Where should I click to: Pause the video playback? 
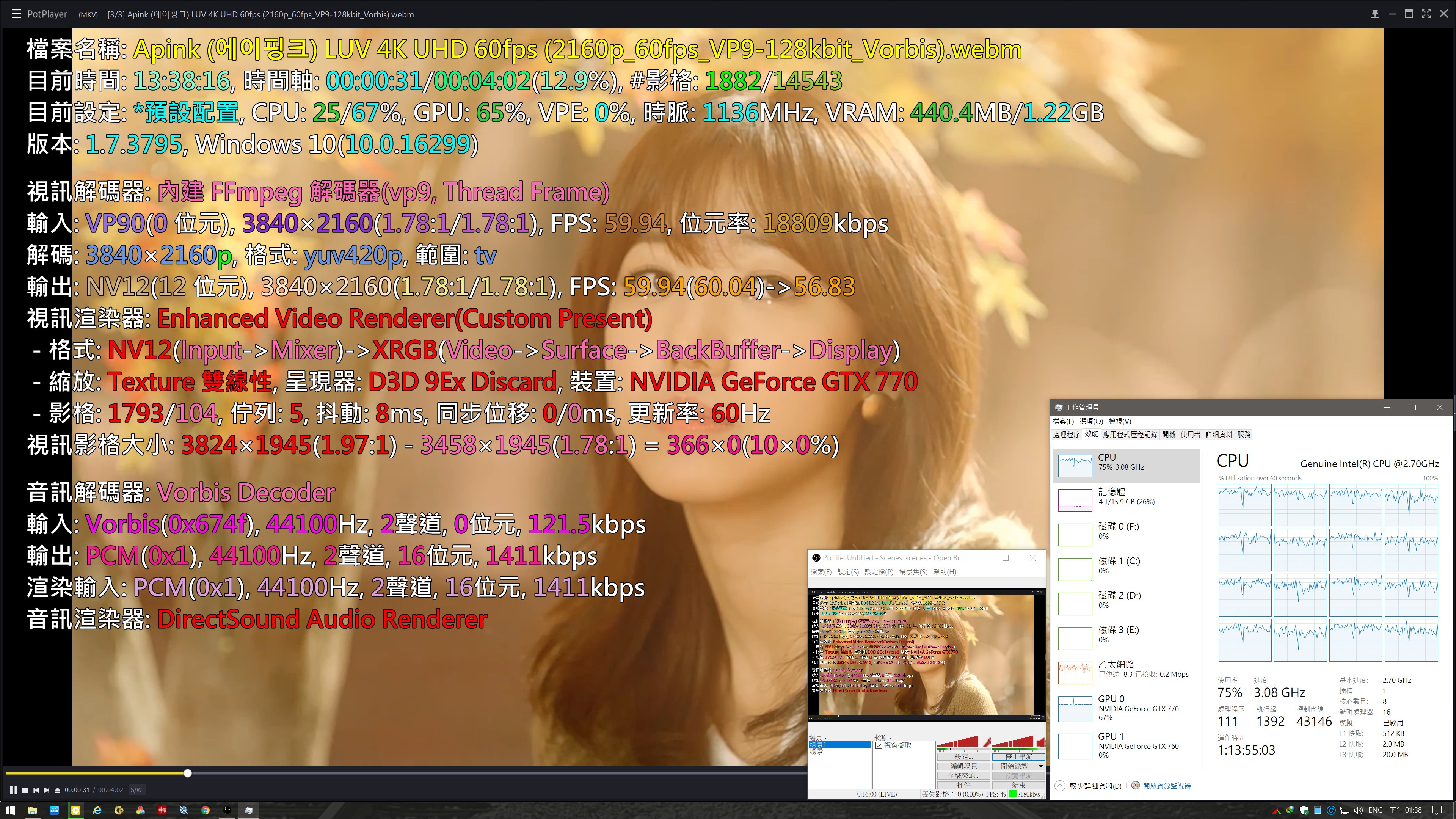click(x=13, y=789)
